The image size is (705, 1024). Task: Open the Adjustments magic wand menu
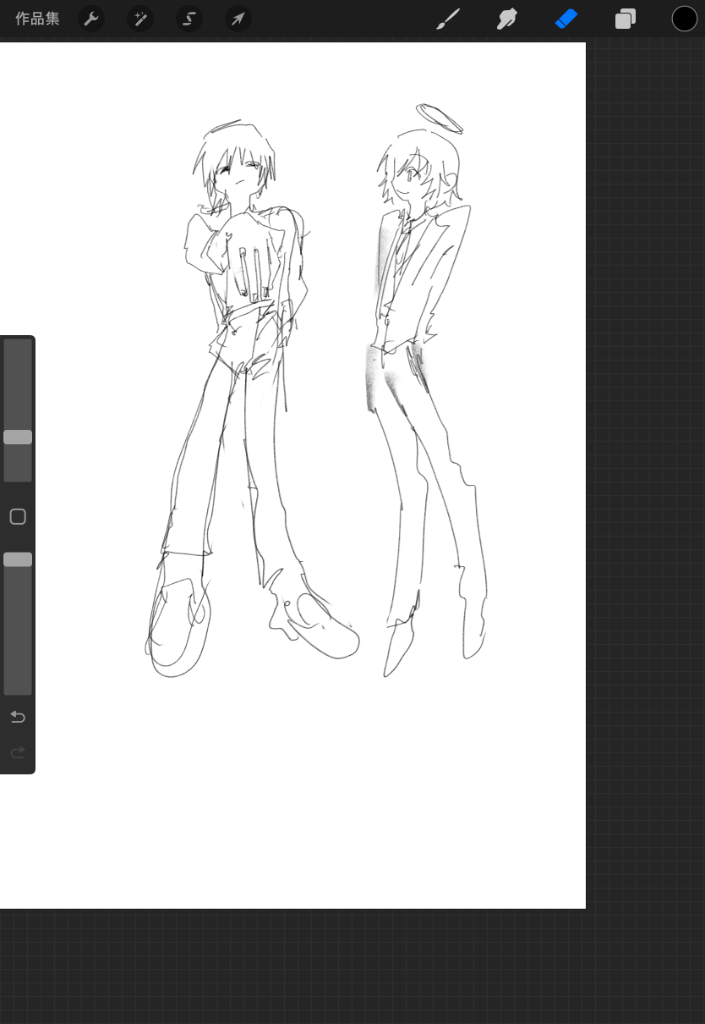tap(140, 19)
